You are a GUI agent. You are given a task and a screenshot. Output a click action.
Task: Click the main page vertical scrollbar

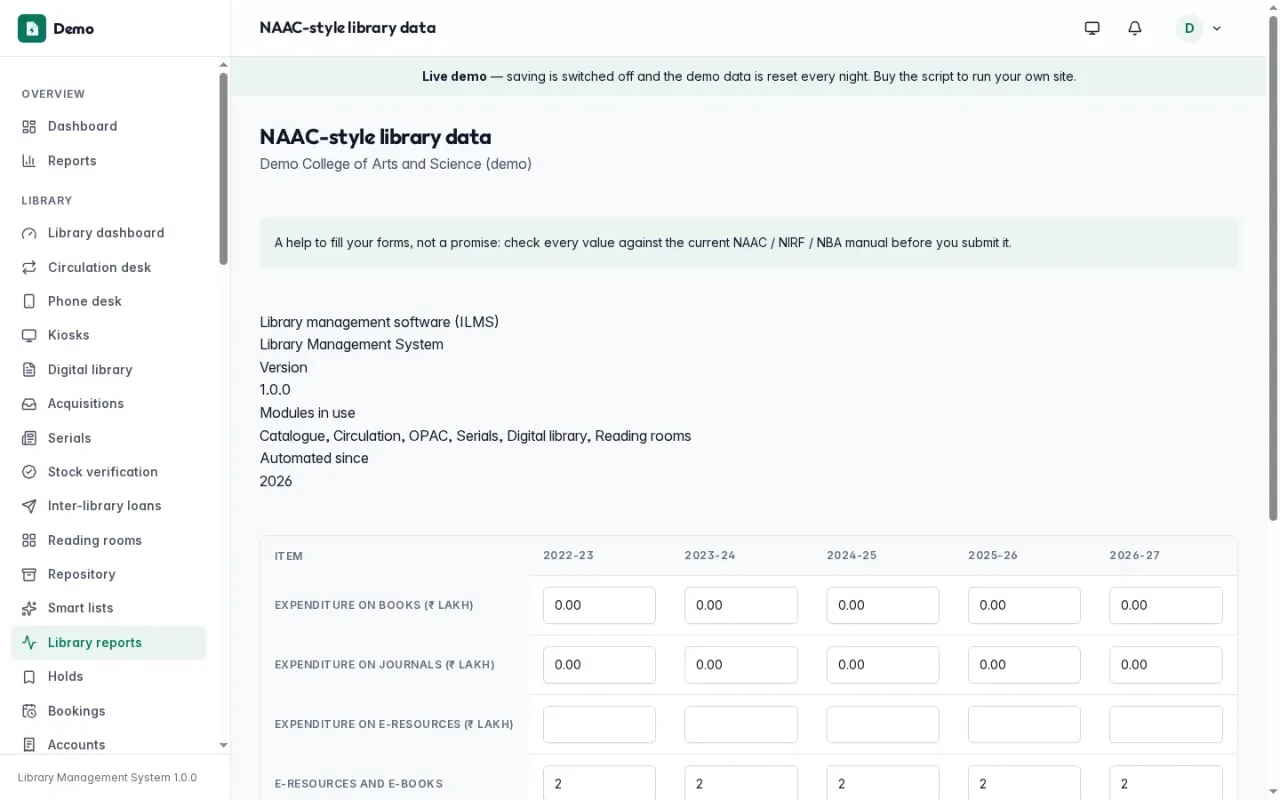(x=1273, y=268)
